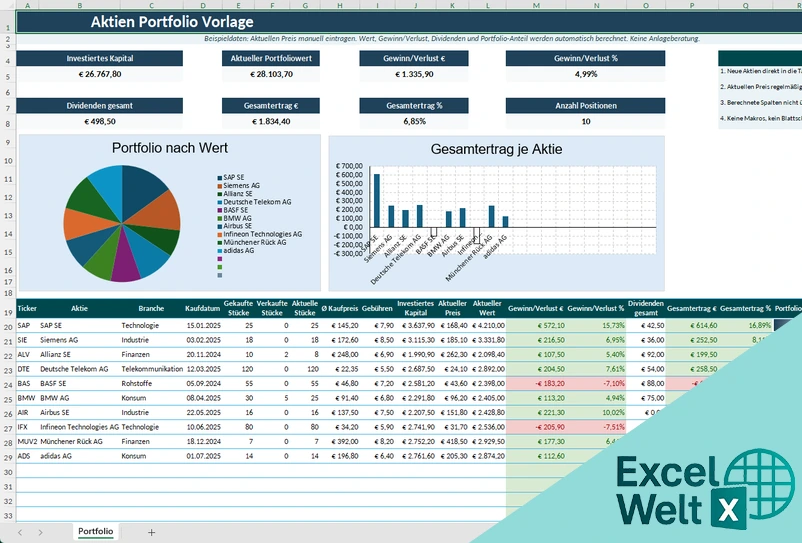Select column header H
802x543 pixels.
[x=340, y=6]
